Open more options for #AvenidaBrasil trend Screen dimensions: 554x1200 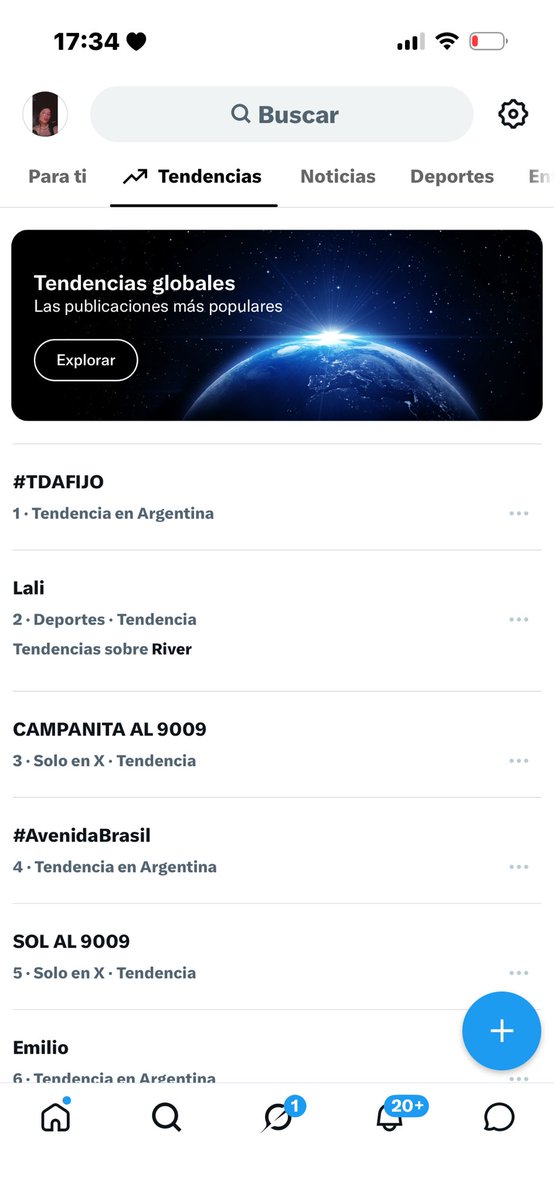pyautogui.click(x=518, y=866)
